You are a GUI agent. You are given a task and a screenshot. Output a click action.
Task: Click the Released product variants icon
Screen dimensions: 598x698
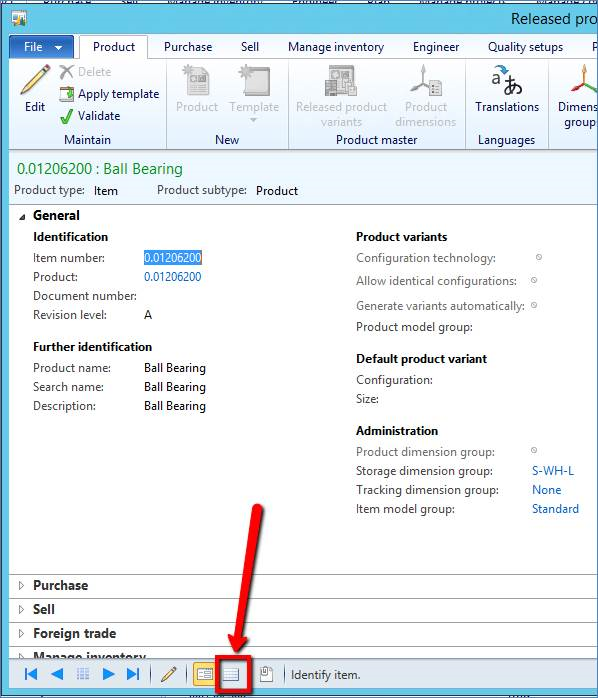[x=341, y=81]
